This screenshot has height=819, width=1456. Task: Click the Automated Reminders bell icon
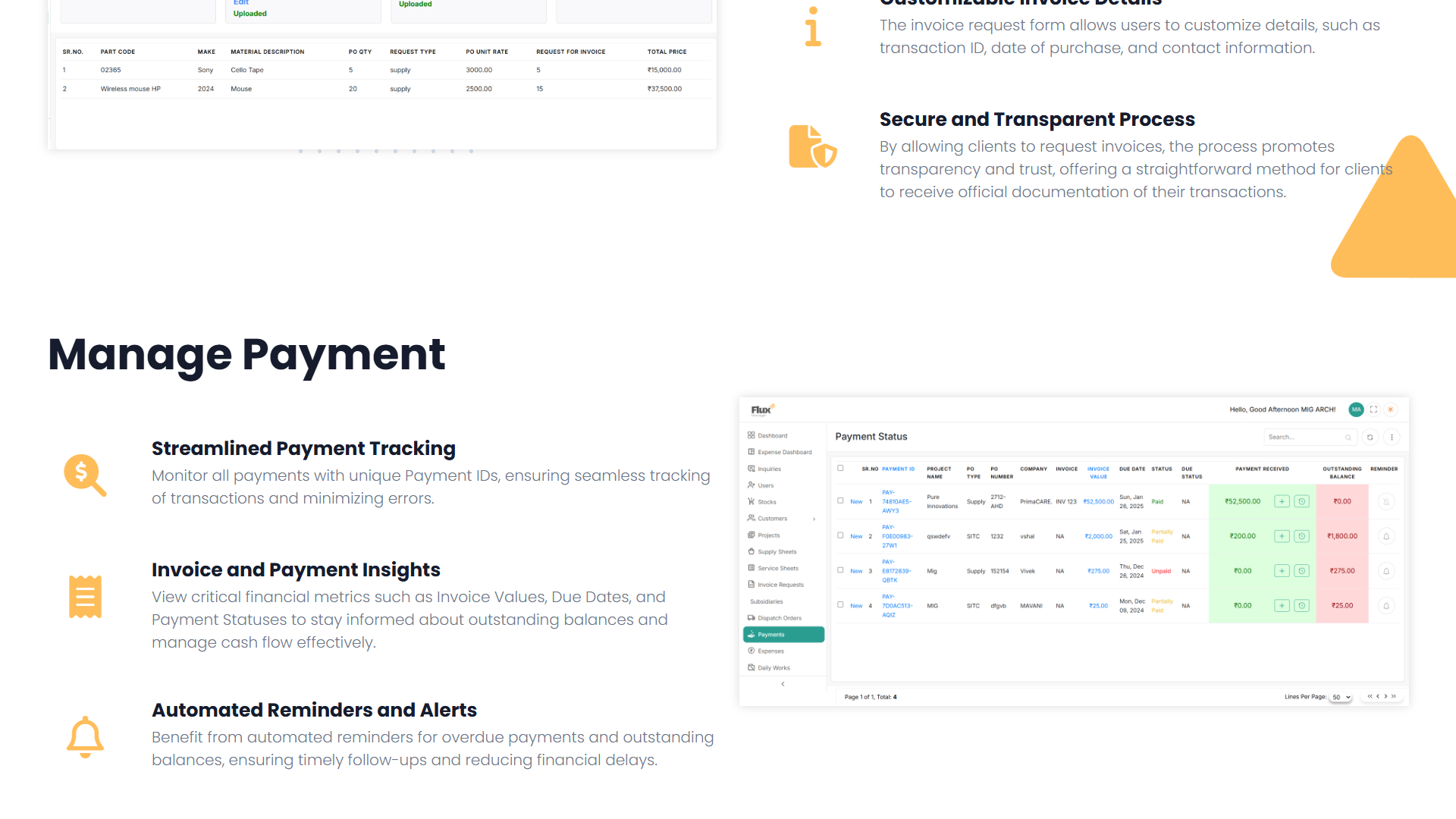pos(85,737)
